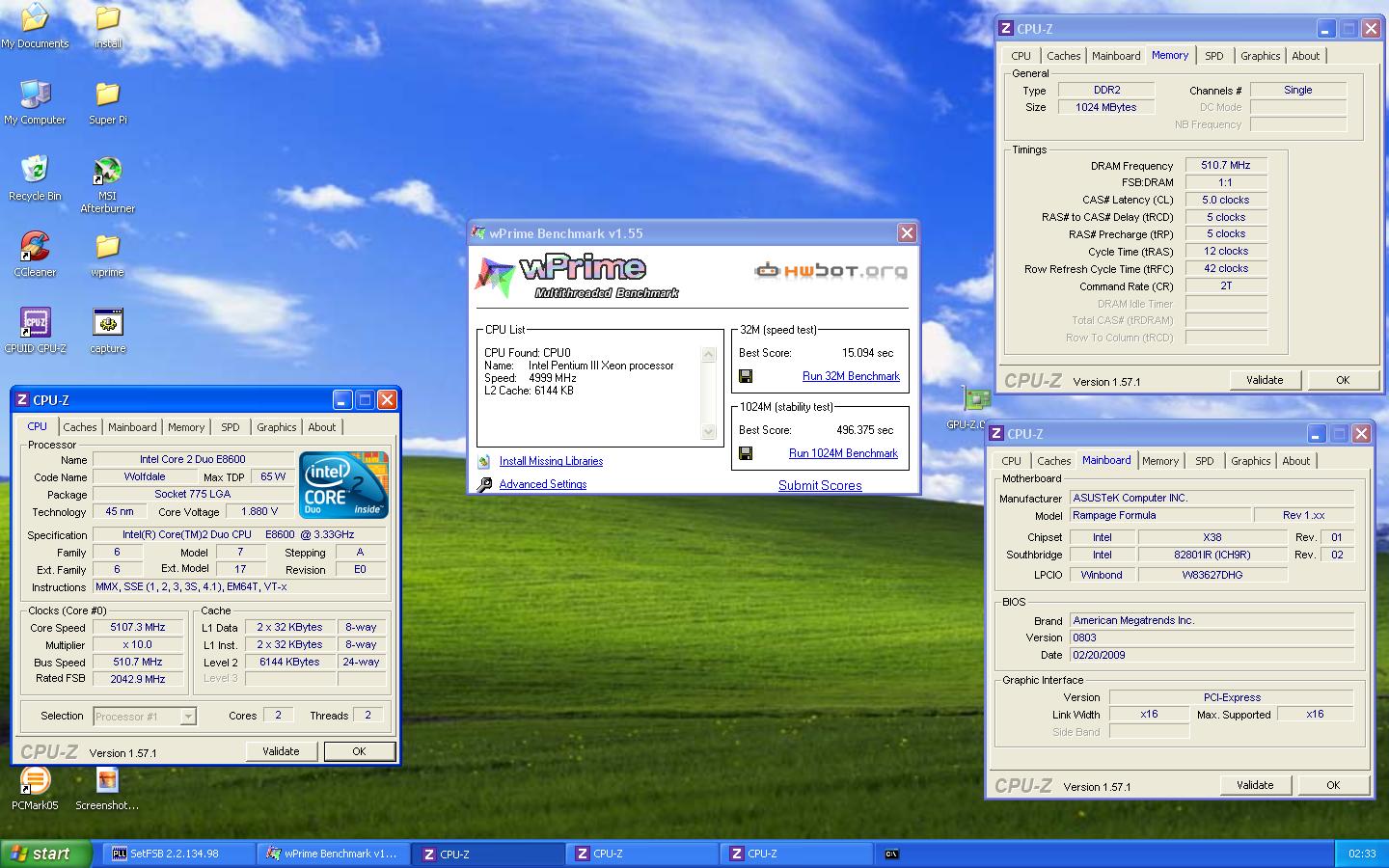Open Caches tab in CPU window
The image size is (1389, 868).
(x=80, y=427)
